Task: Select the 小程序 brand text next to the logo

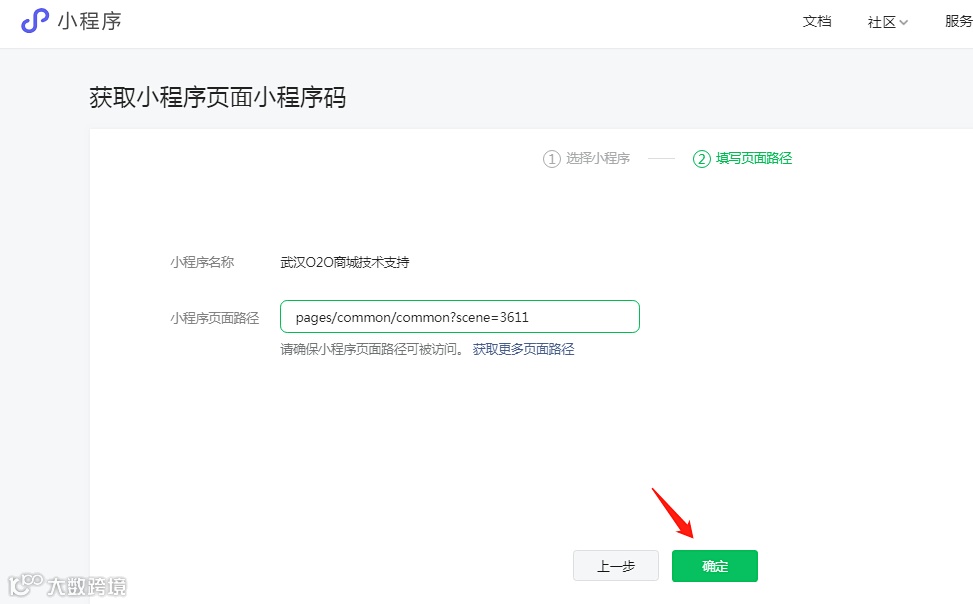Action: coord(91,21)
